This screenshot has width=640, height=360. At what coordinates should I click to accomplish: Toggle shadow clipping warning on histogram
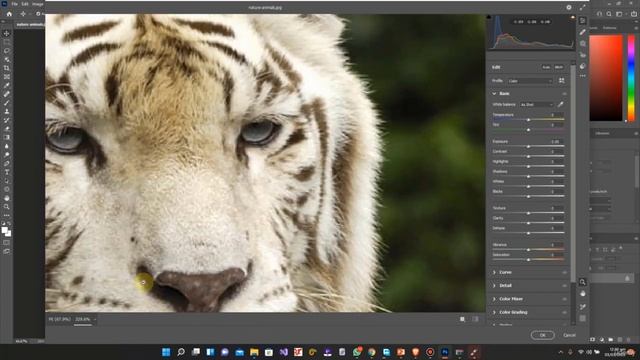tap(489, 17)
